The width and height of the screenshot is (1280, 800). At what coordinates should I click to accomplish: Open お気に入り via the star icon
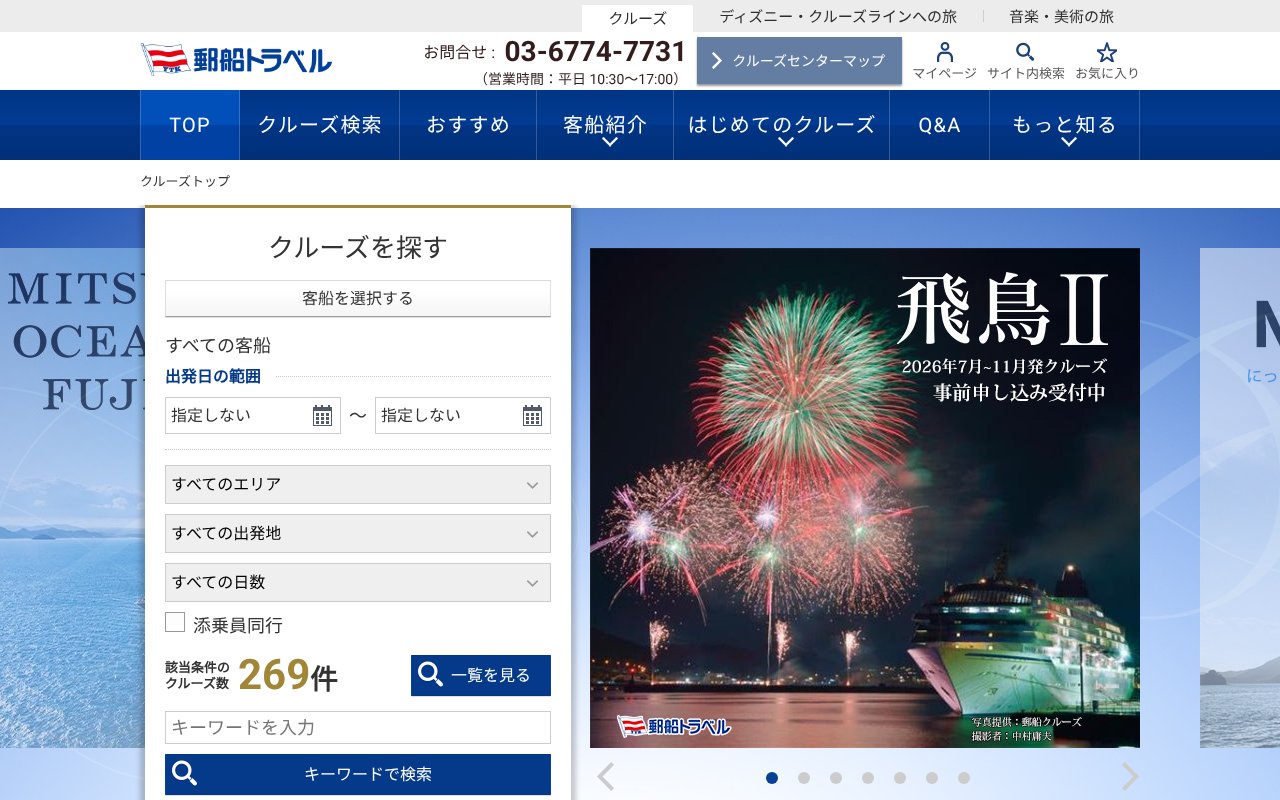(x=1107, y=53)
